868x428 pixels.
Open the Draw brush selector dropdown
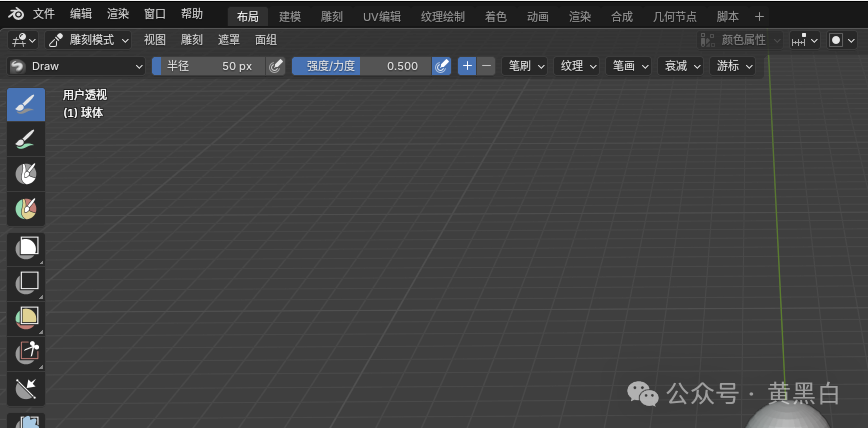(x=76, y=66)
